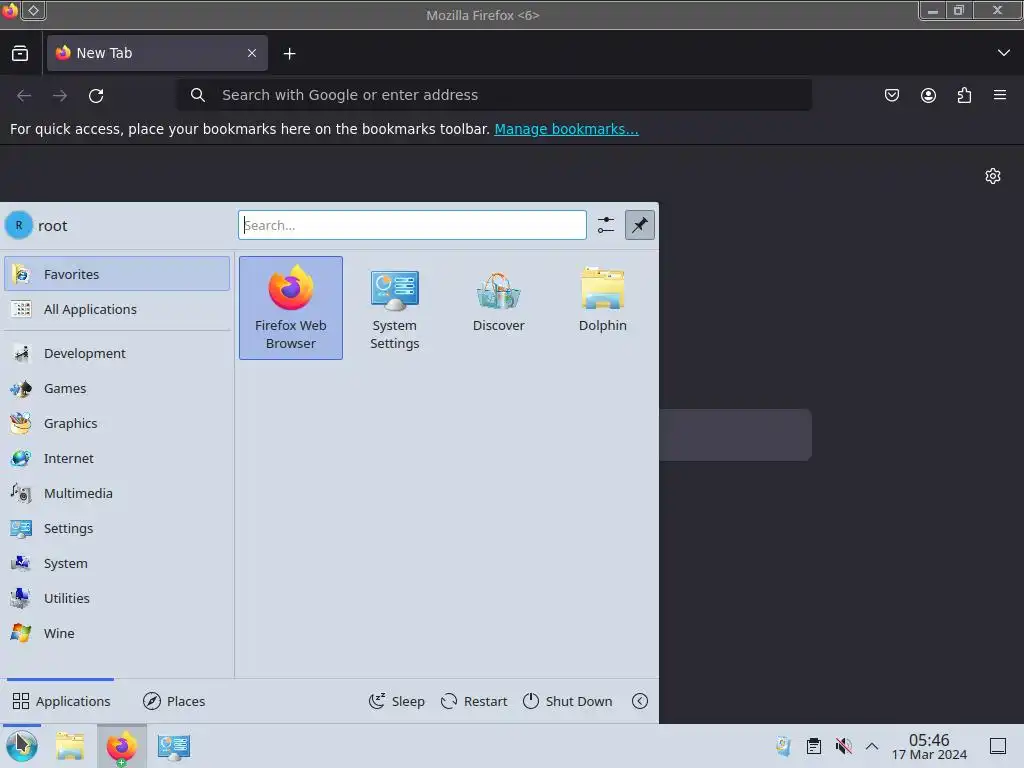Select the New Tab browser tab
Viewport: 1024px width, 768px height.
tap(157, 53)
